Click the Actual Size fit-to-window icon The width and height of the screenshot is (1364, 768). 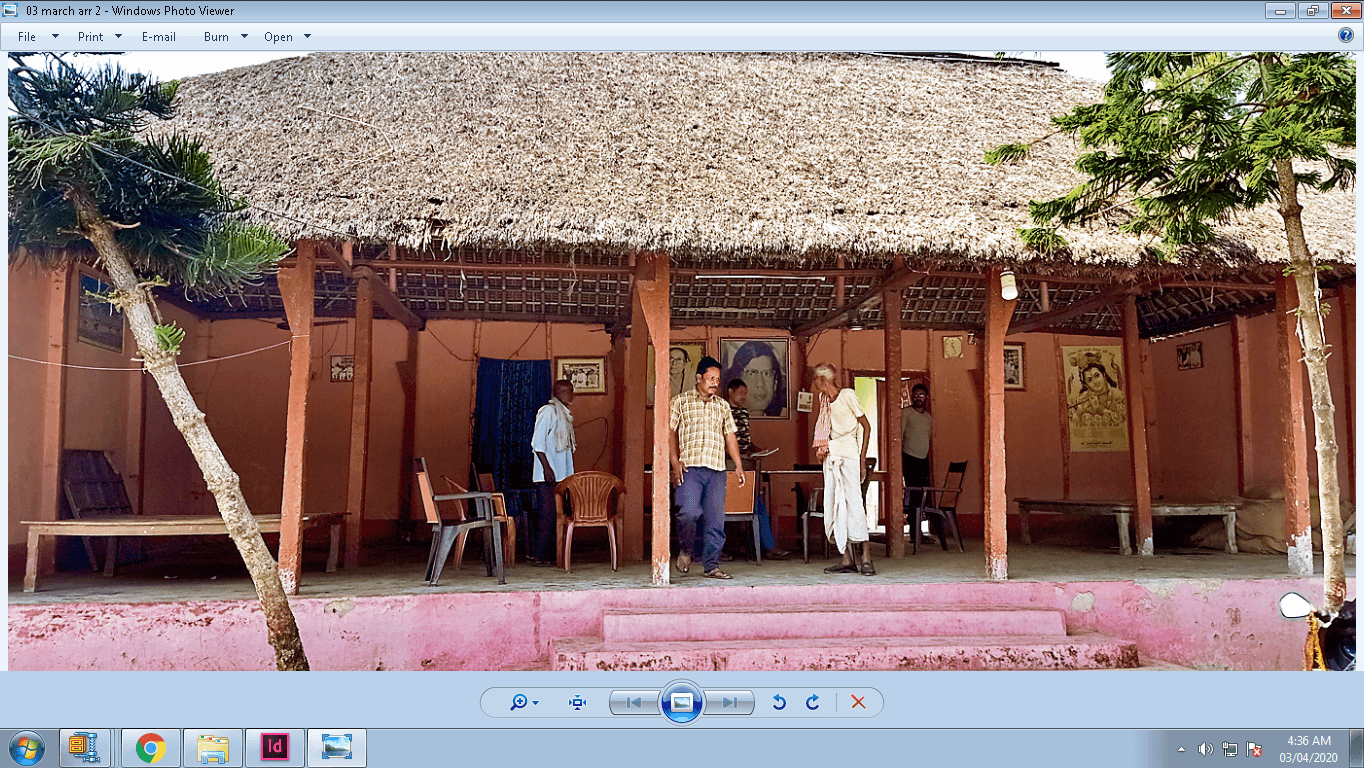pos(577,702)
